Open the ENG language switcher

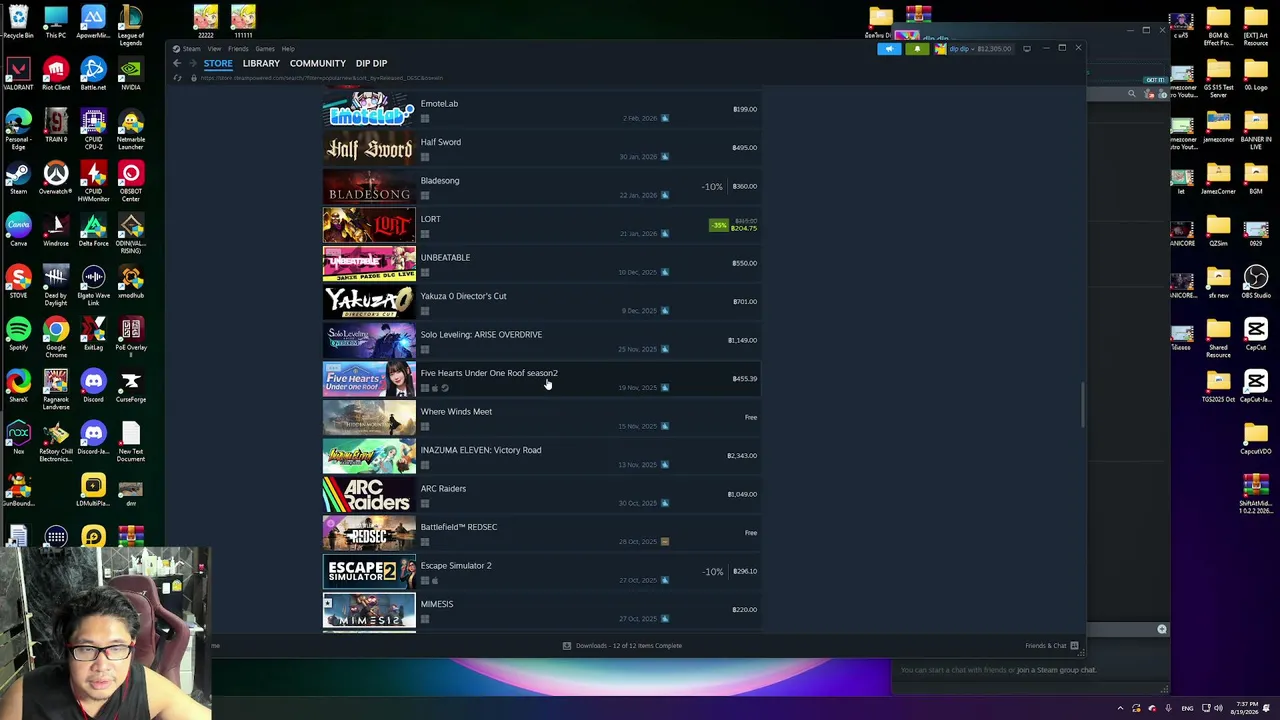click(1187, 709)
